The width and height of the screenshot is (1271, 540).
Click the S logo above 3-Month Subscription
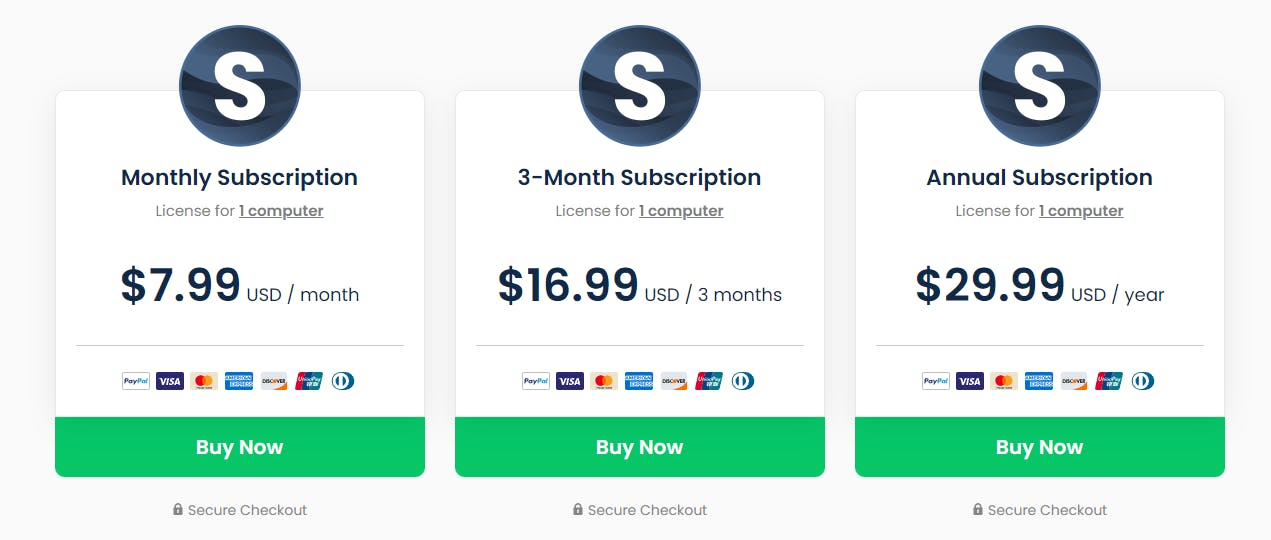[x=640, y=86]
